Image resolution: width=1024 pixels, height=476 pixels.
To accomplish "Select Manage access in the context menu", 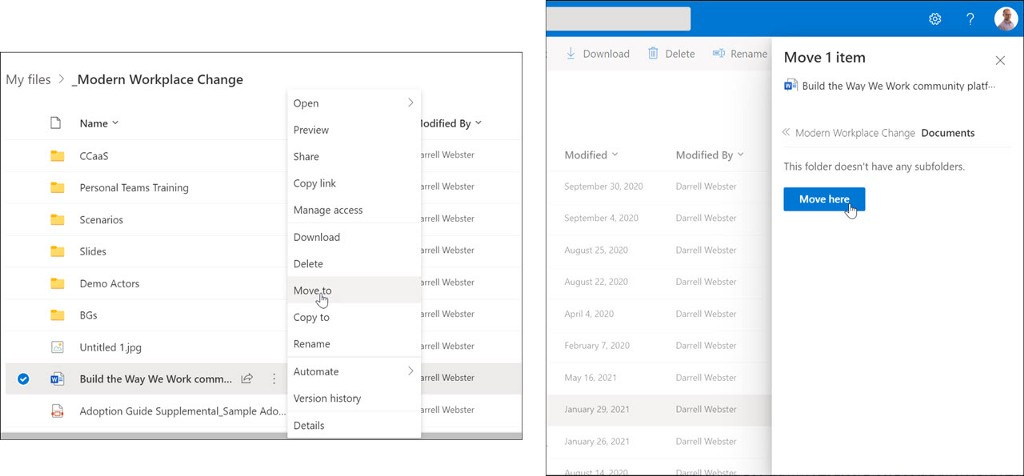I will pos(354,210).
